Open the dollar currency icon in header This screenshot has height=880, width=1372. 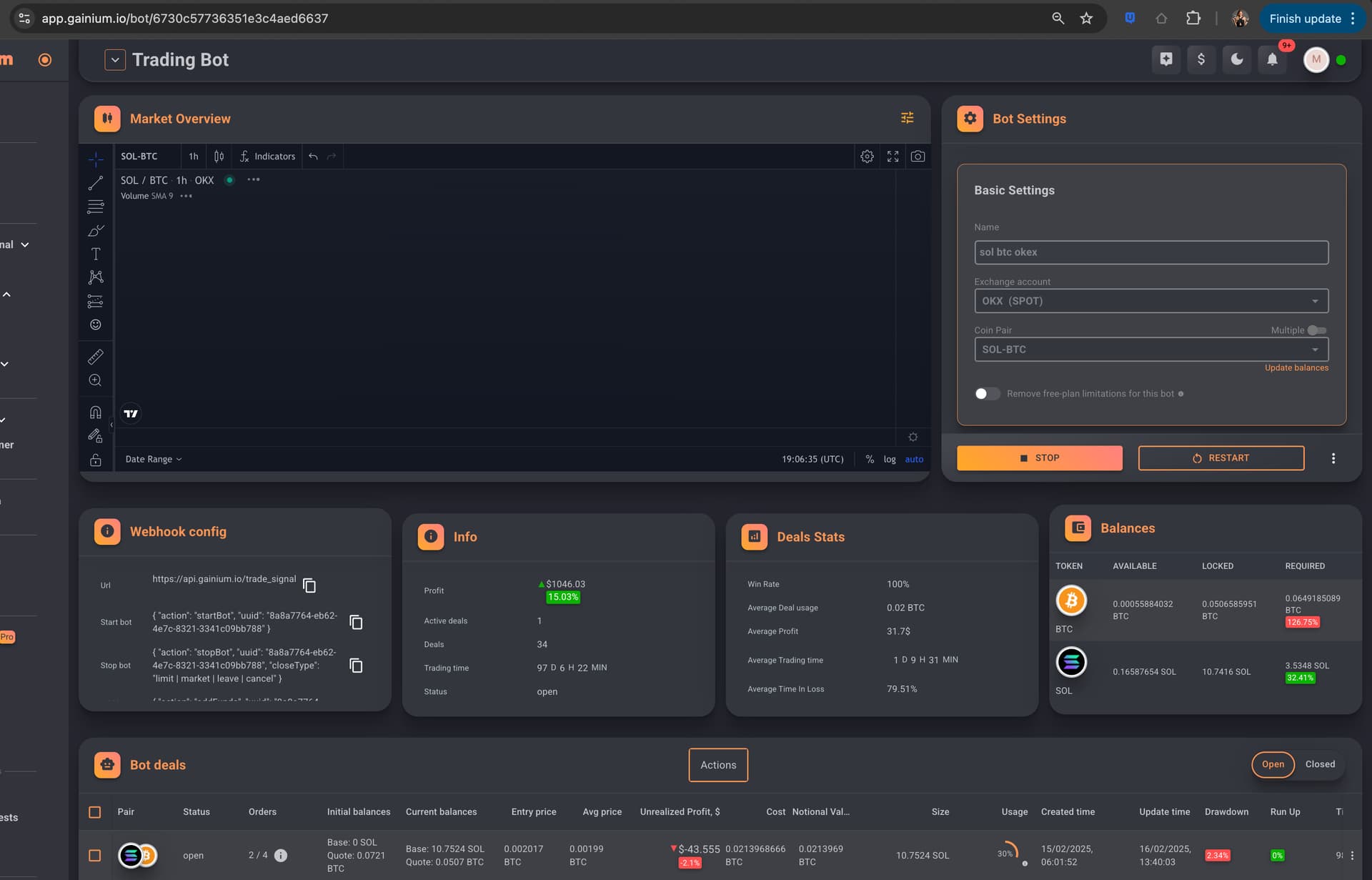point(1201,59)
